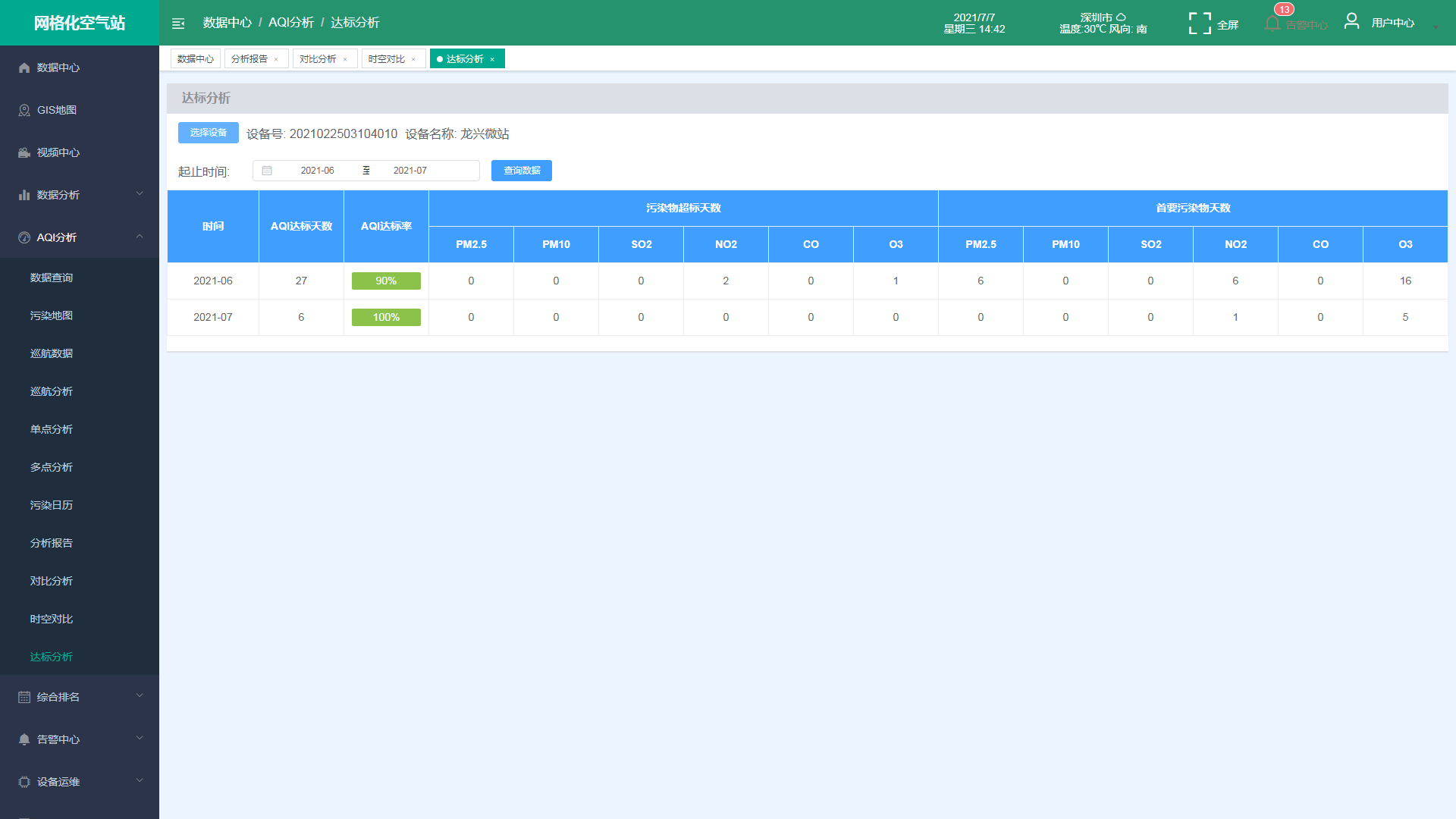Image resolution: width=1456 pixels, height=819 pixels.
Task: Close the 分析报告 tab
Action: point(276,59)
